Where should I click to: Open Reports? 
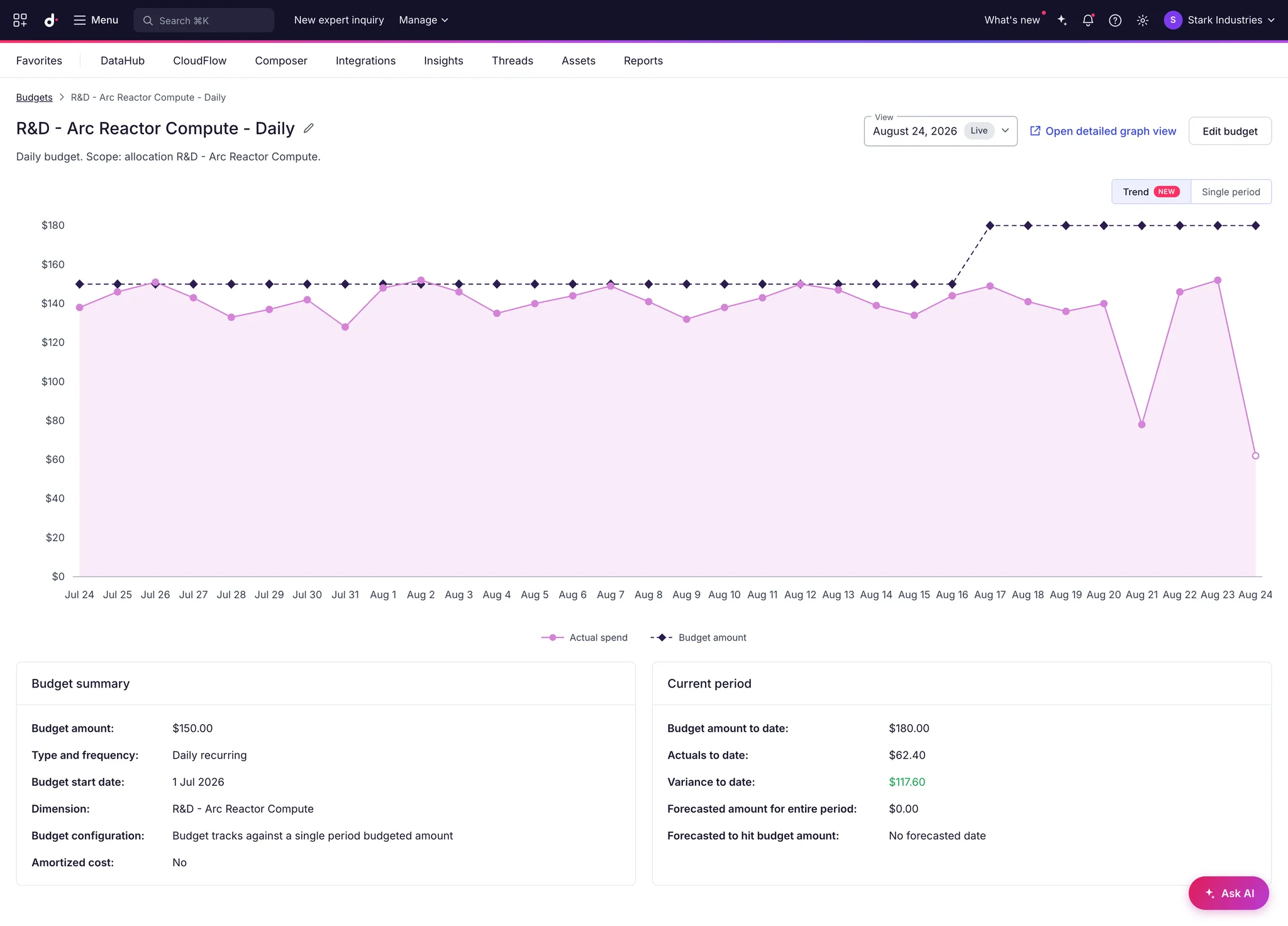(x=643, y=60)
